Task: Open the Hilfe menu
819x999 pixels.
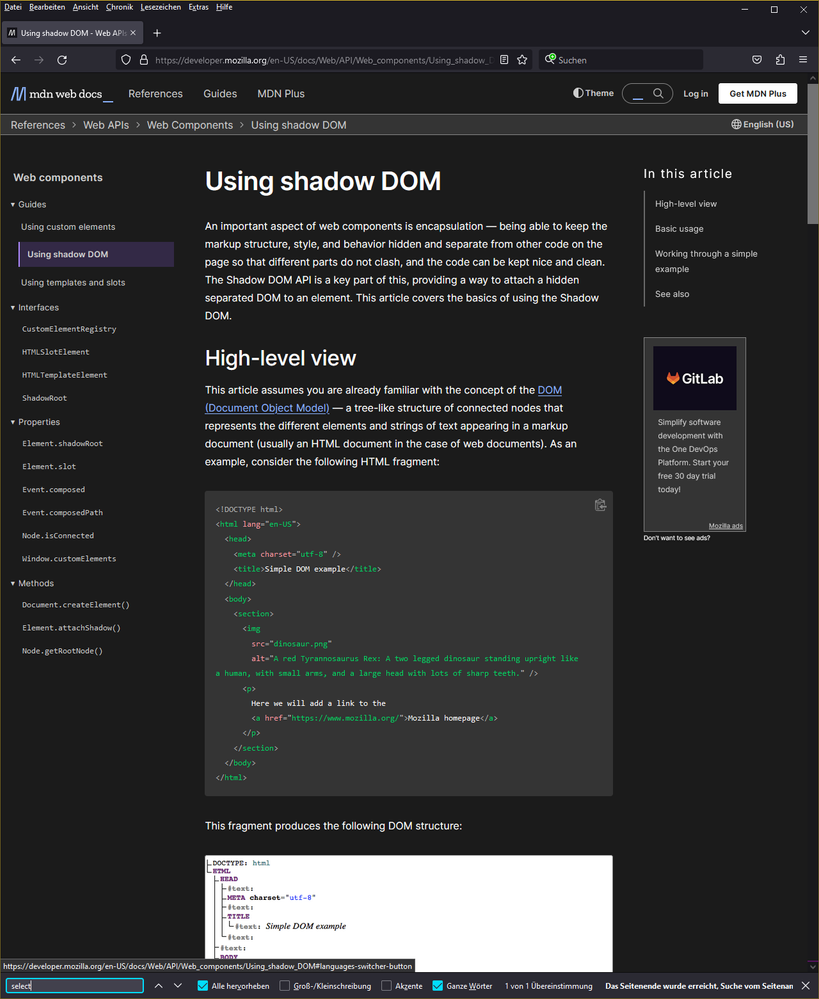Action: tap(224, 7)
